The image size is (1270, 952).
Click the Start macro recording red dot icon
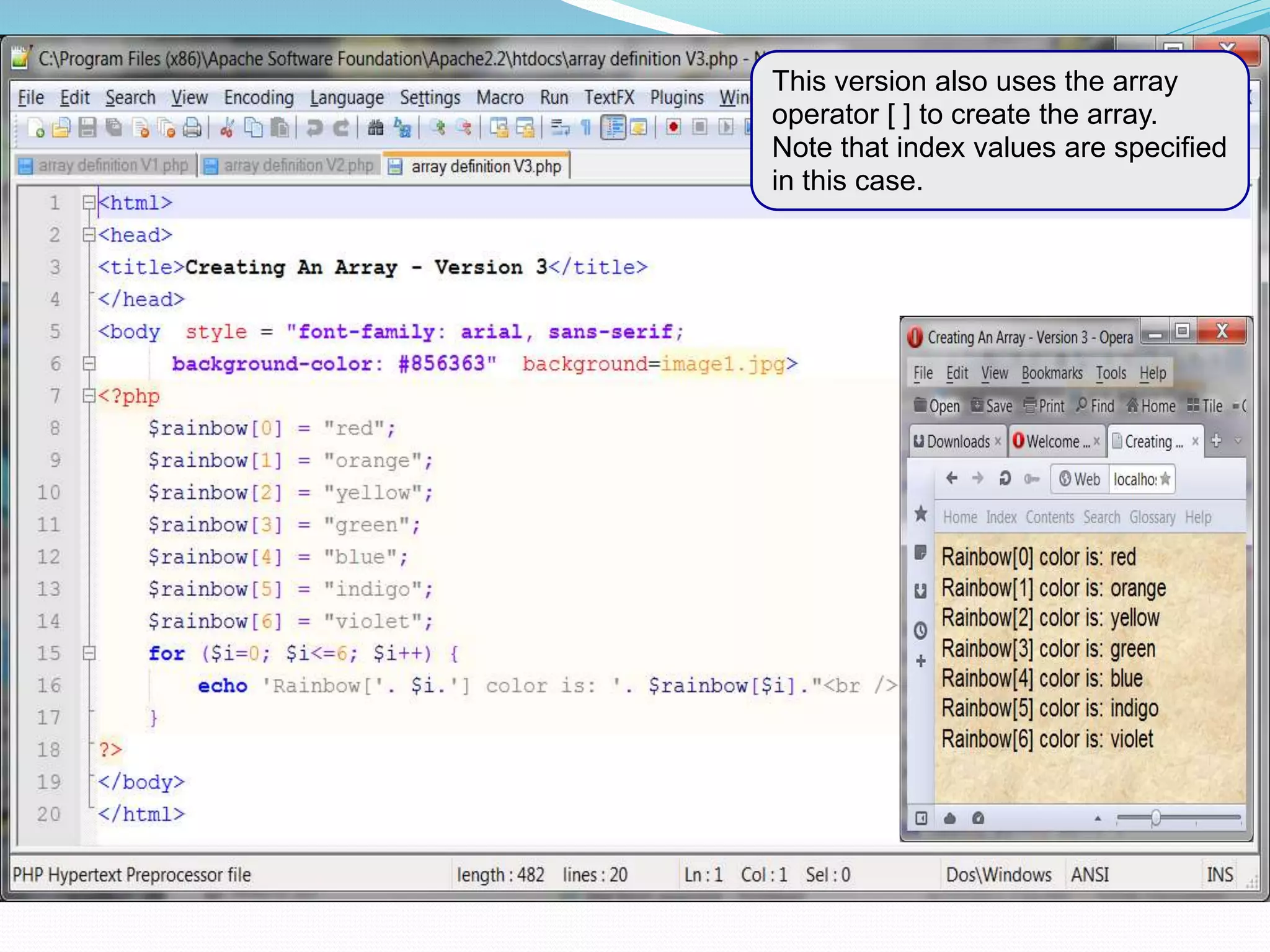coord(673,128)
